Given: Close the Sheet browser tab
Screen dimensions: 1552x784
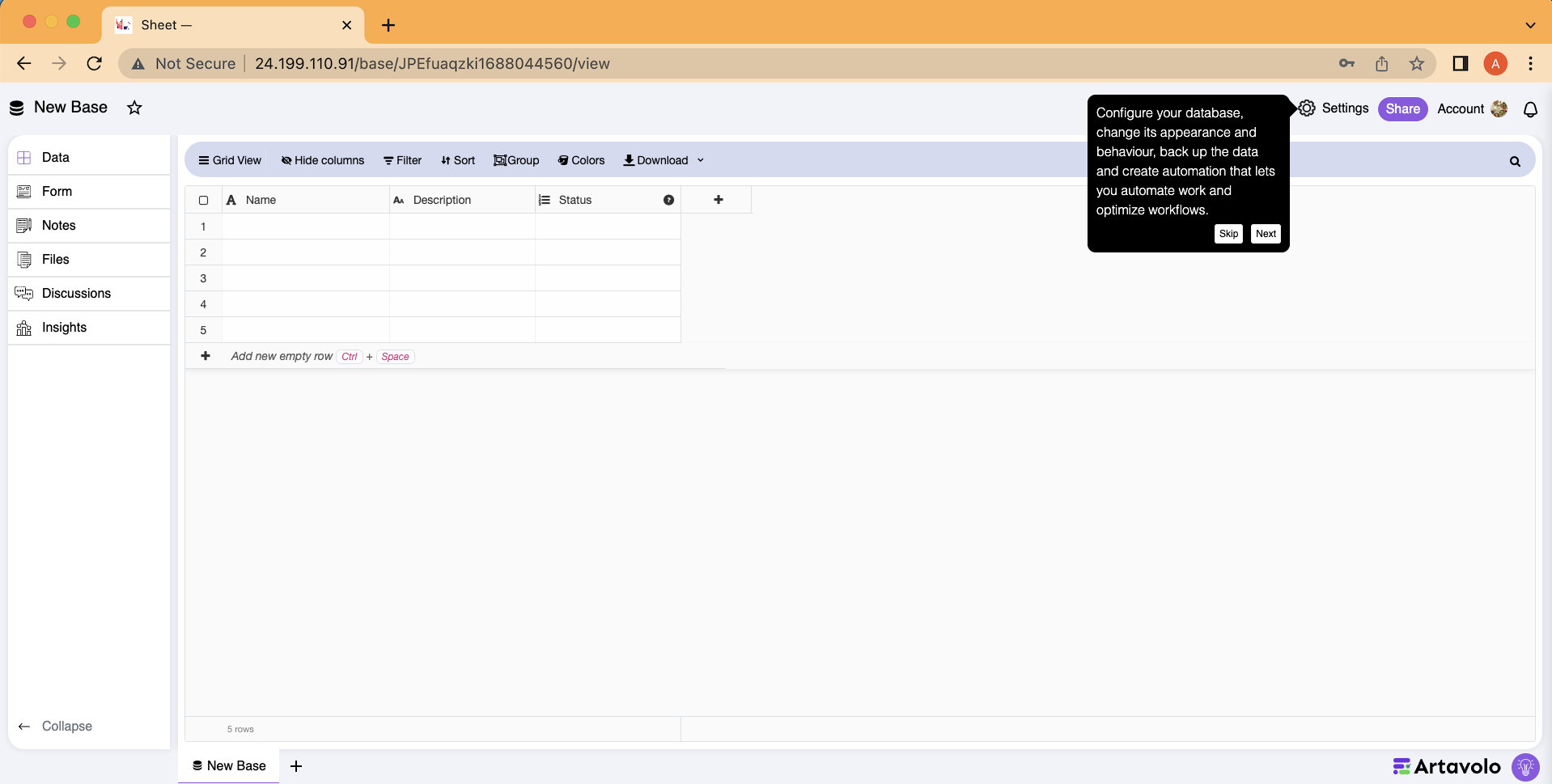Looking at the screenshot, I should (x=346, y=25).
